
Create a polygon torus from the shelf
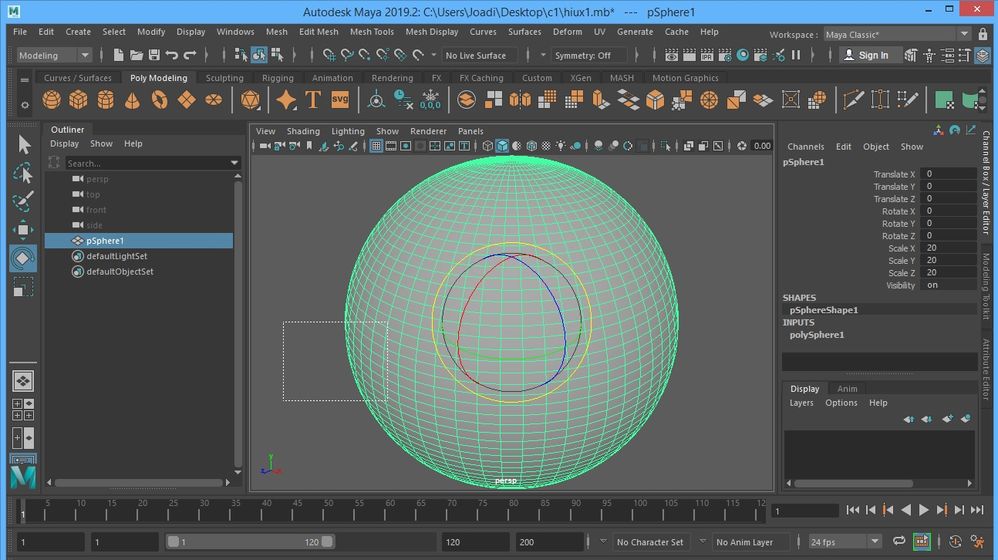(x=159, y=100)
